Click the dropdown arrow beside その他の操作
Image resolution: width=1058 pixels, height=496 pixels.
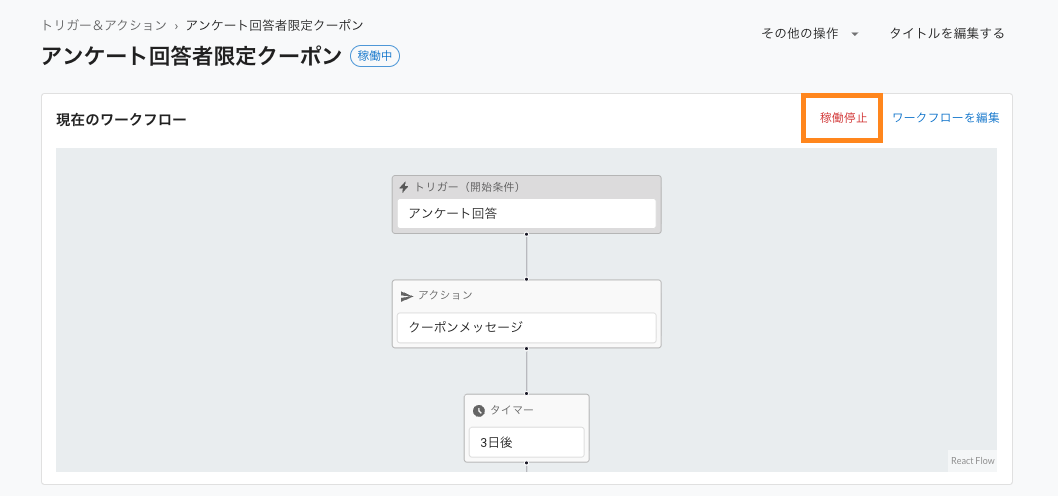tap(855, 34)
